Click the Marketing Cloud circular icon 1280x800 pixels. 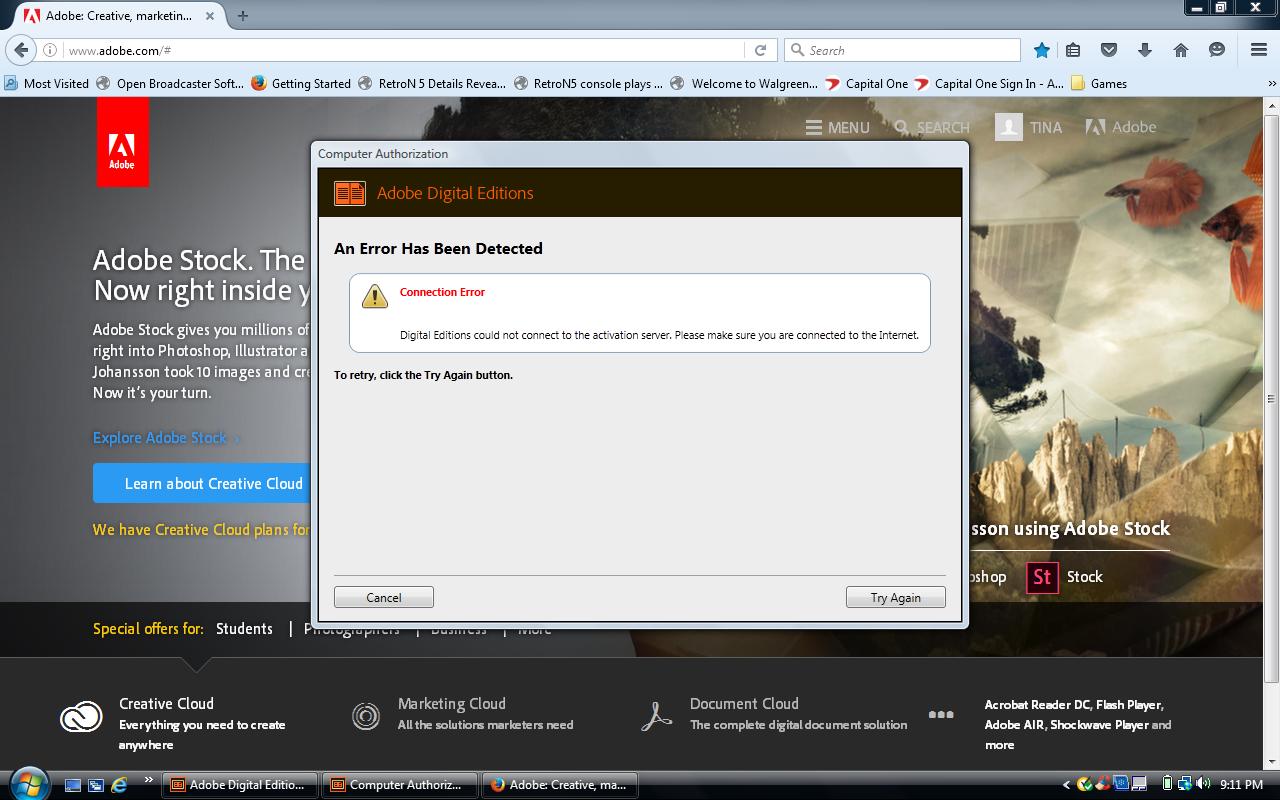click(366, 716)
